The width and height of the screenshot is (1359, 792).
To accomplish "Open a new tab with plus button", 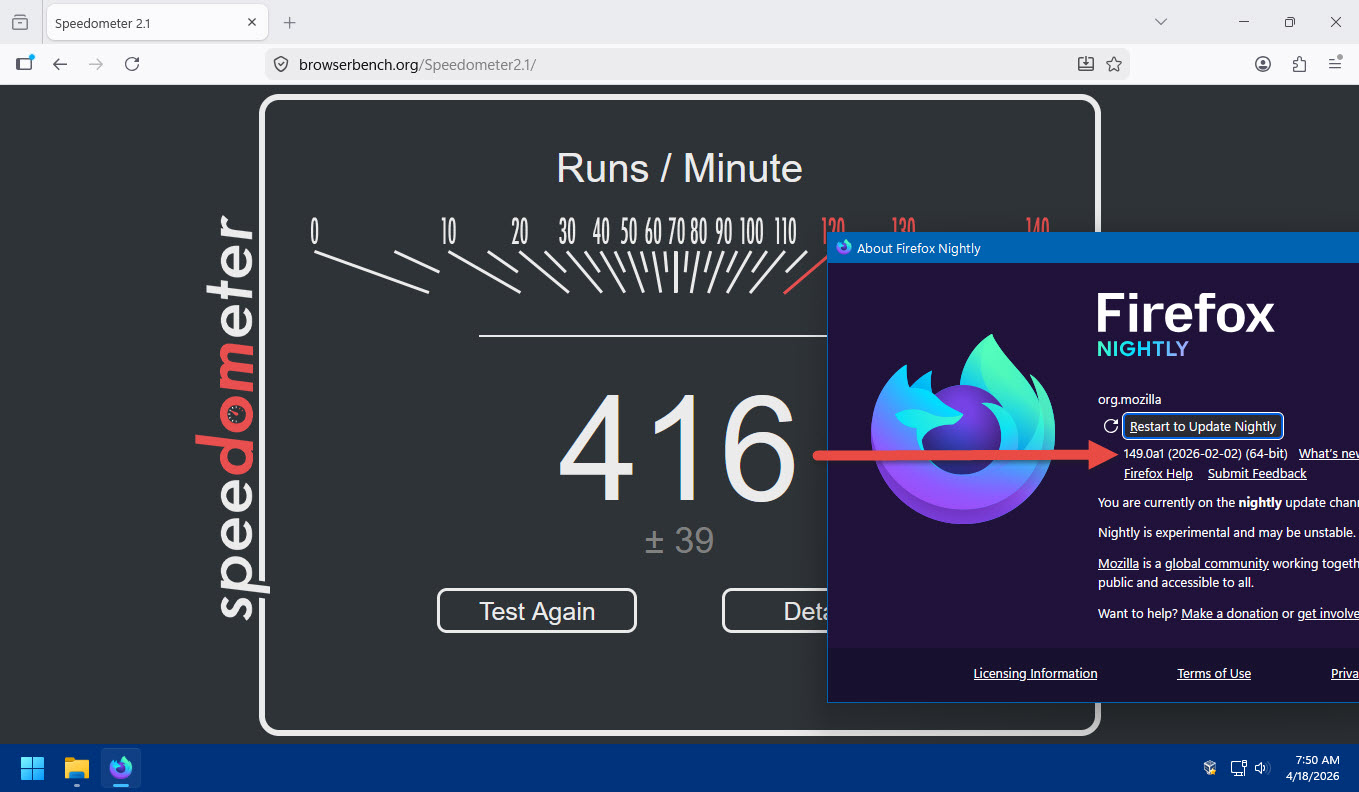I will point(290,22).
